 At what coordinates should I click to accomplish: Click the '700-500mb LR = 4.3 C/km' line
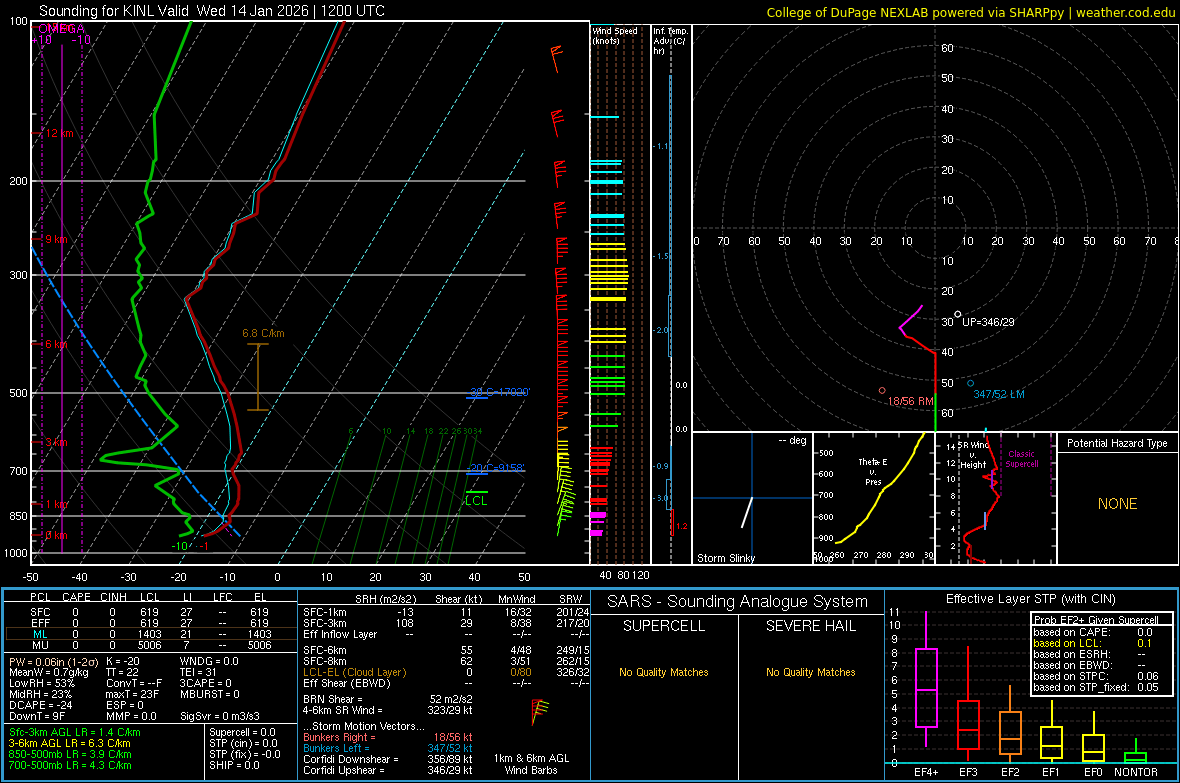(x=70, y=765)
